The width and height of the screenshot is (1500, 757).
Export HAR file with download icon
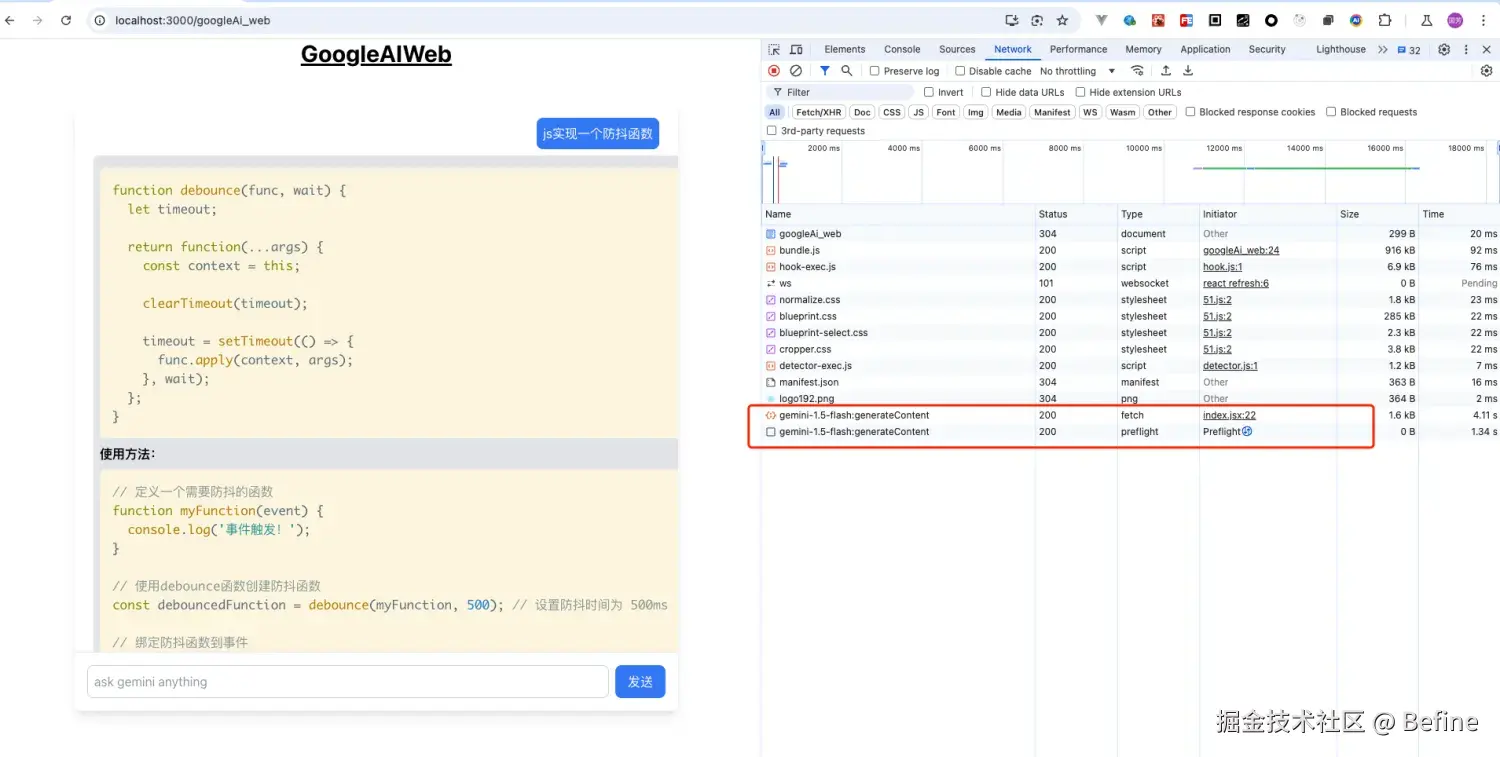(1188, 71)
